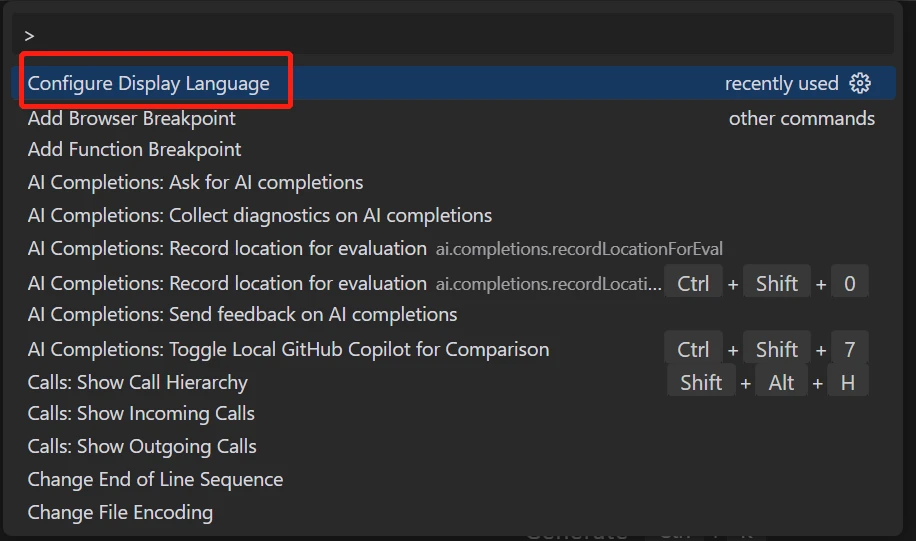Click the gear icon to configure keybinding
This screenshot has width=916, height=541.
pyautogui.click(x=860, y=83)
